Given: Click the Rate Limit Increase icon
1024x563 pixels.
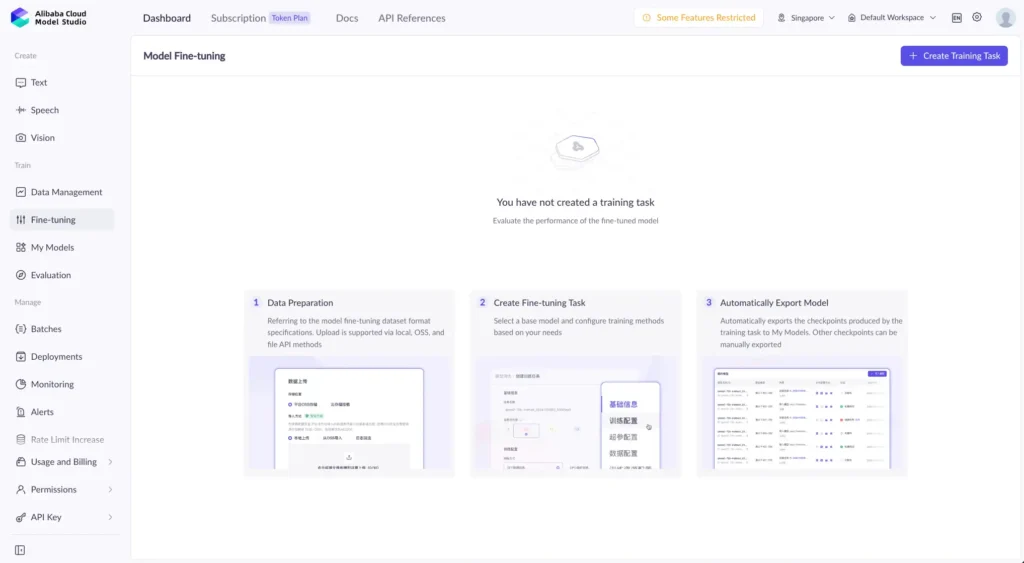Looking at the screenshot, I should (x=21, y=440).
